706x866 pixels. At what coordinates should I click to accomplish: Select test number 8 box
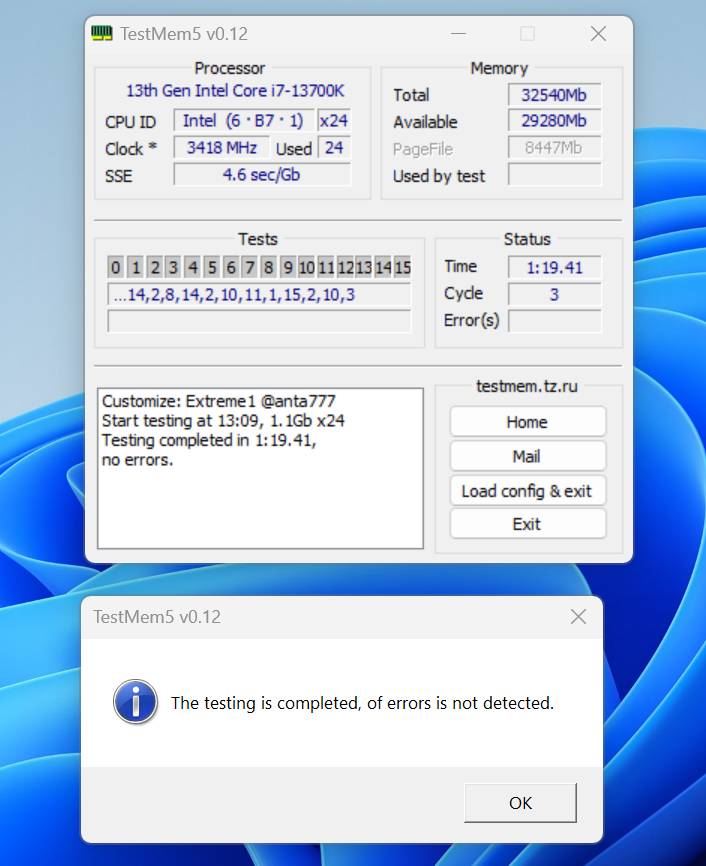click(x=268, y=267)
